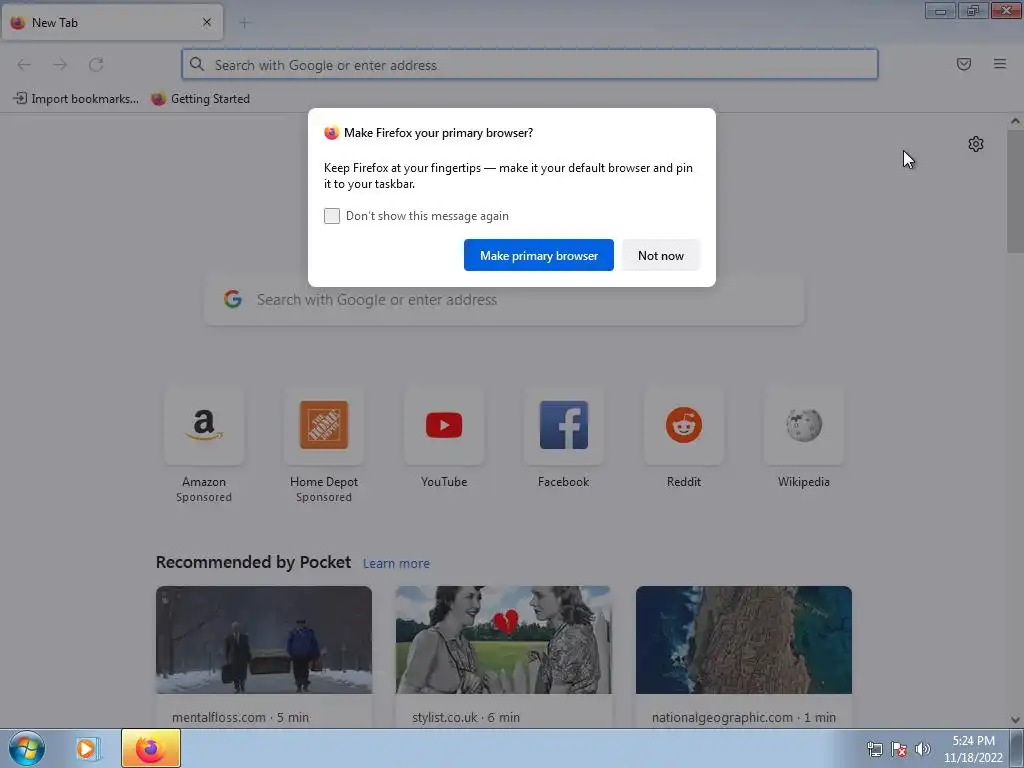Focus the address bar search field
The height and width of the screenshot is (768, 1024).
[x=530, y=65]
